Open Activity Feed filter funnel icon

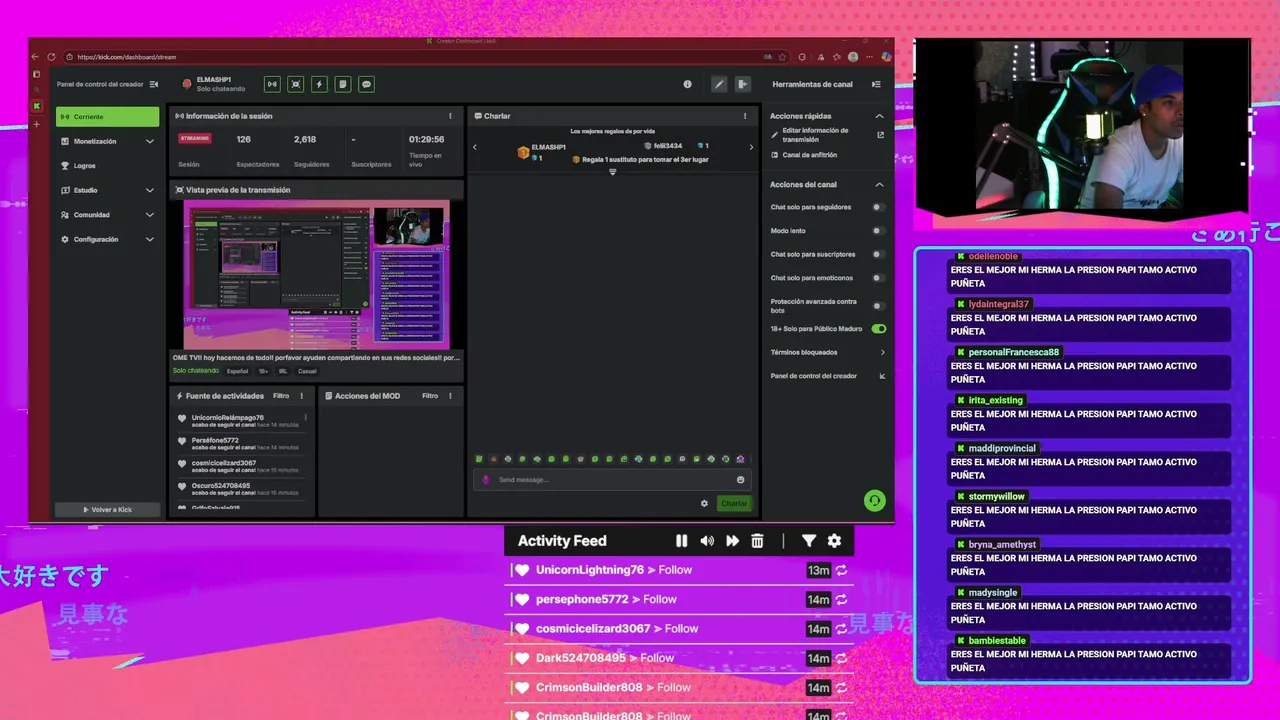(x=809, y=541)
